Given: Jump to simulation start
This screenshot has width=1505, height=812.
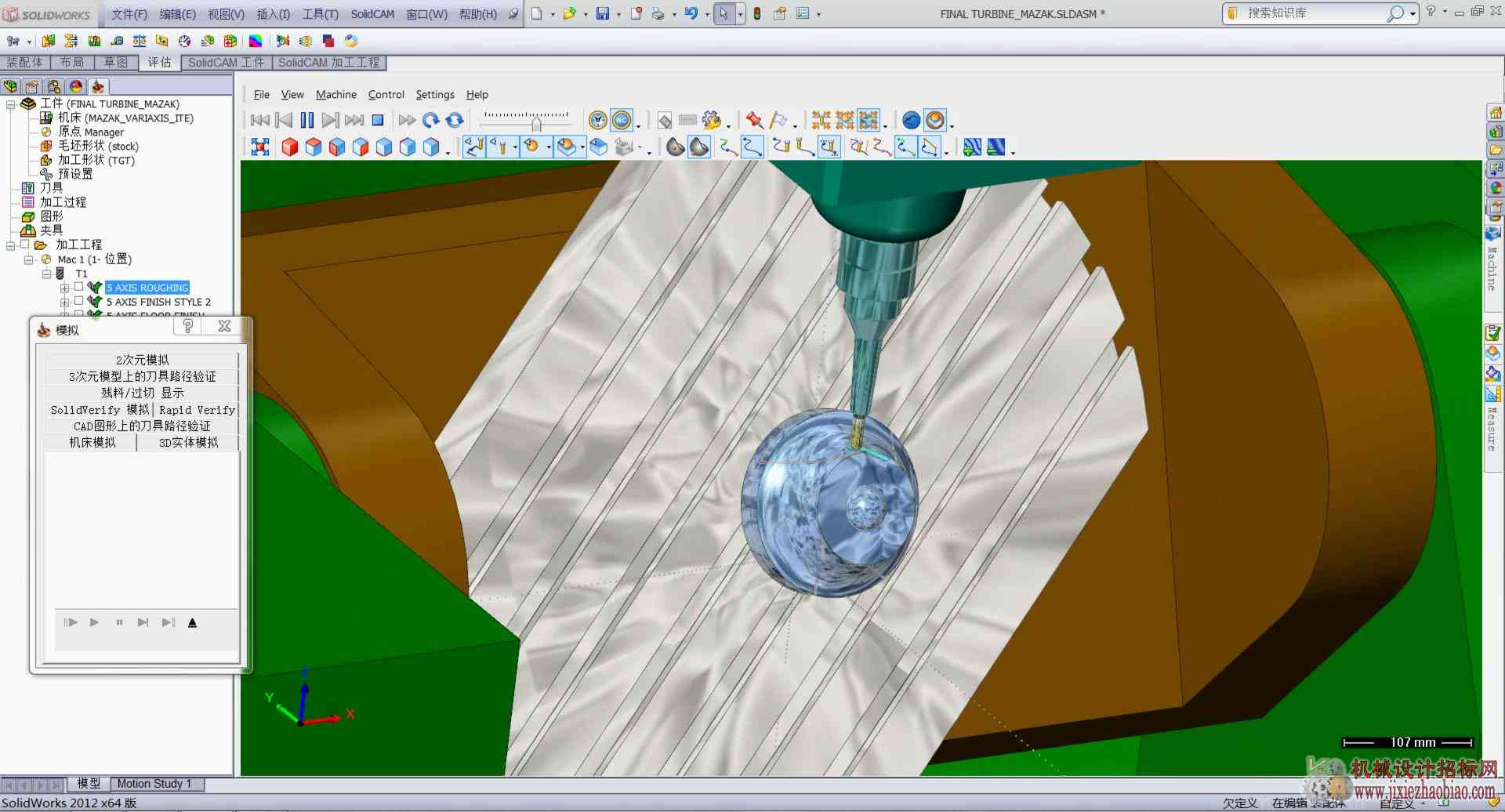Looking at the screenshot, I should coord(259,120).
